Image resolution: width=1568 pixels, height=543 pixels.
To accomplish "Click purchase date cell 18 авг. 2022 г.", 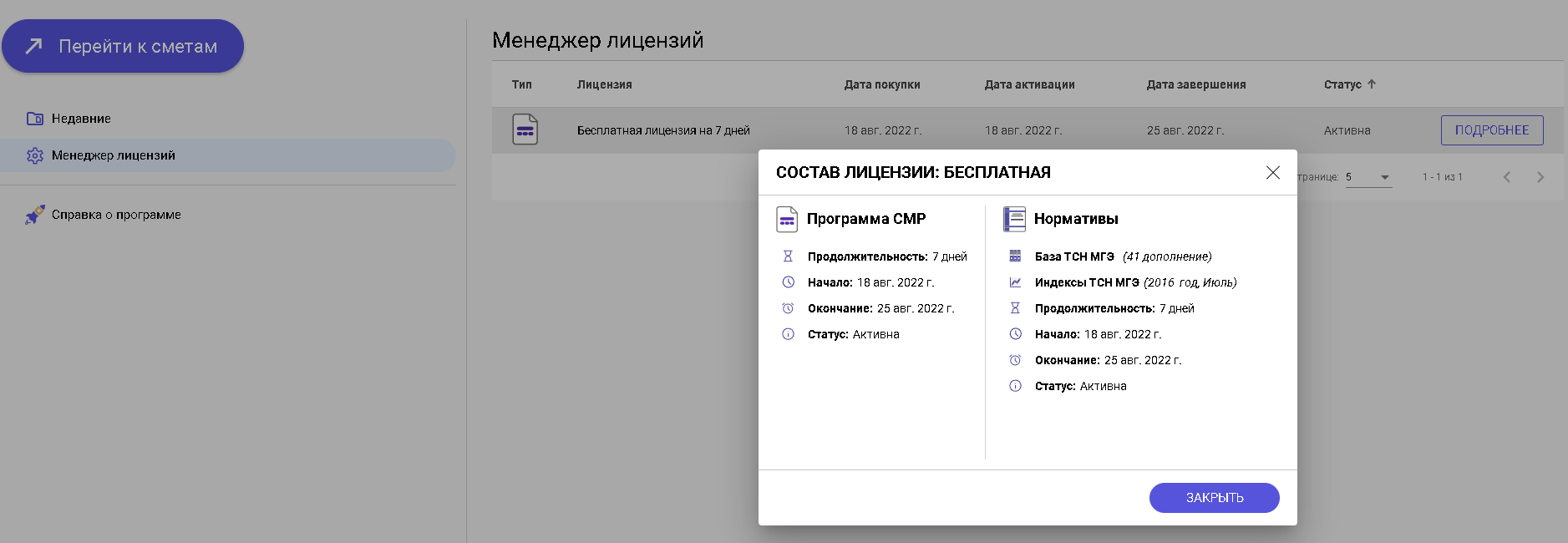I will coord(883,130).
